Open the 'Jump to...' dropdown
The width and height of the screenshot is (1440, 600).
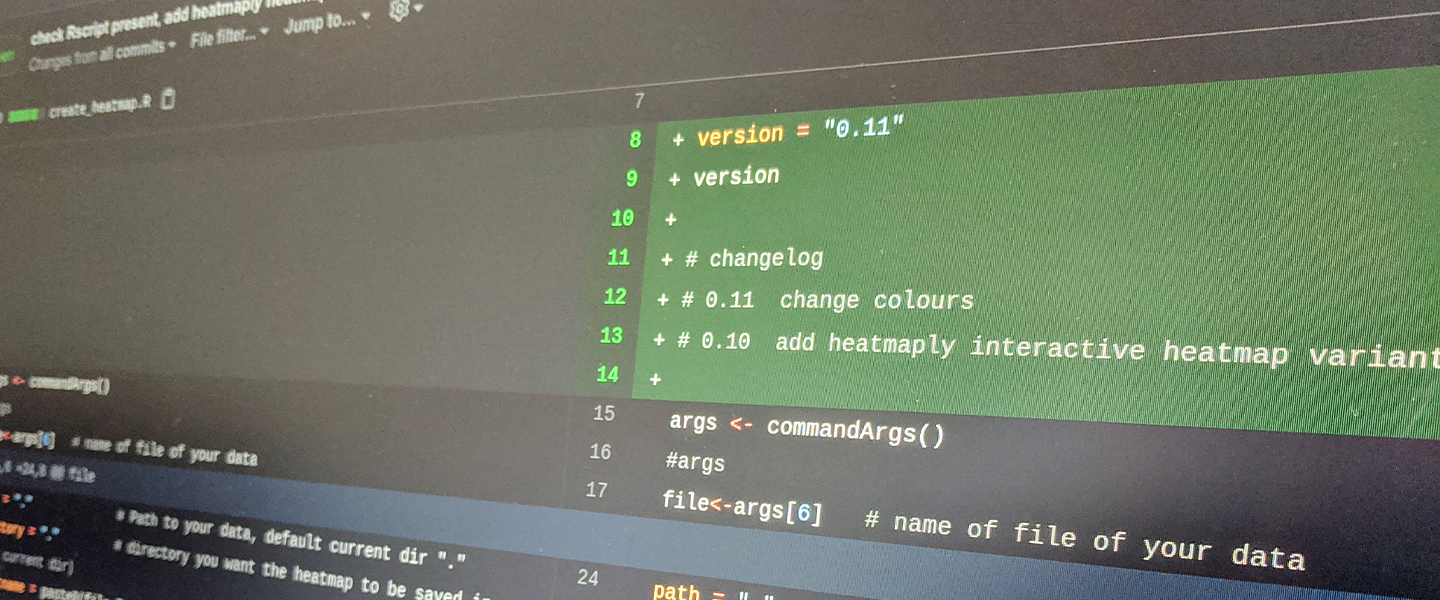click(x=326, y=23)
